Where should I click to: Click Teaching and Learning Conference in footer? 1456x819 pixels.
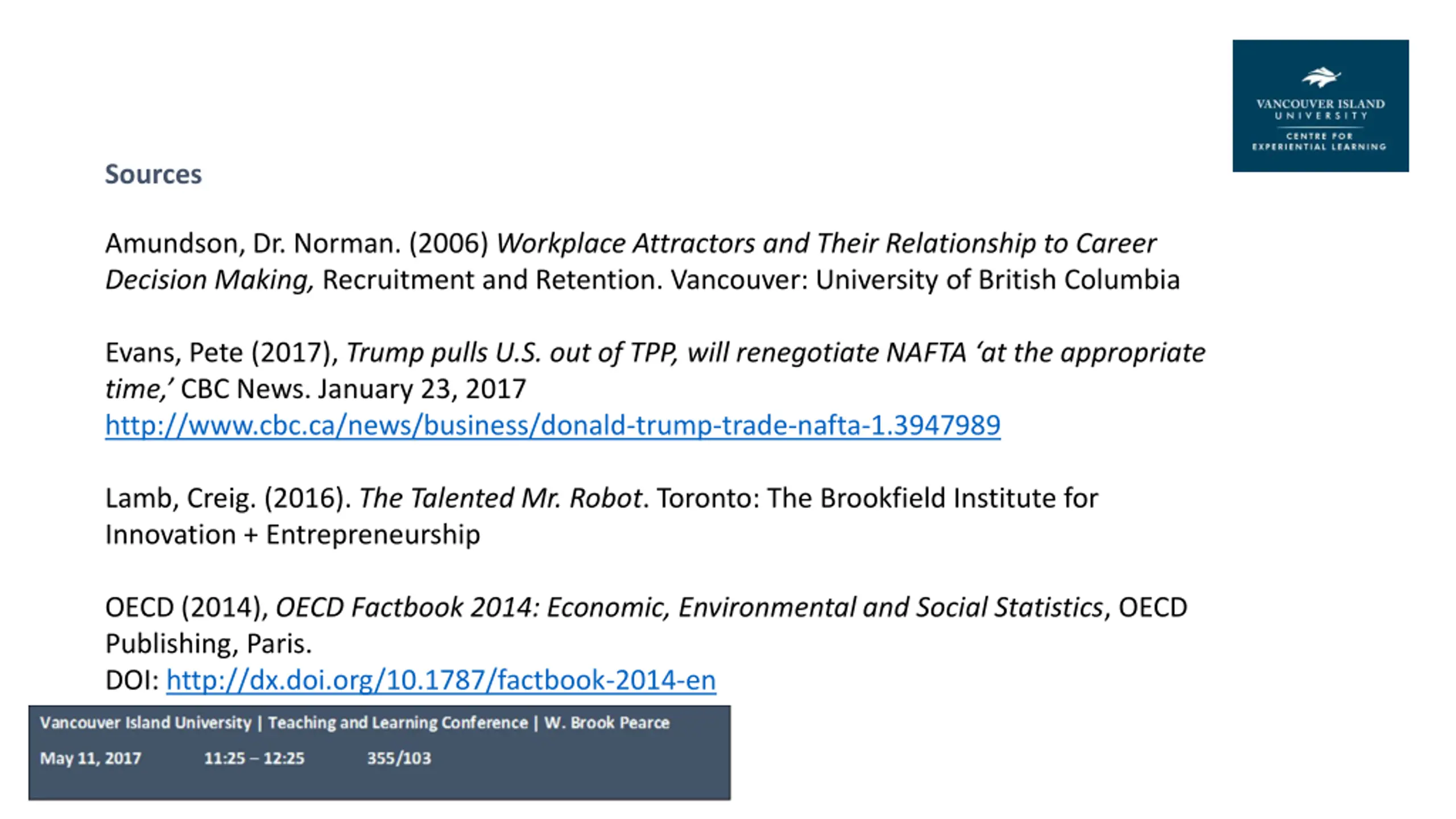tap(398, 722)
